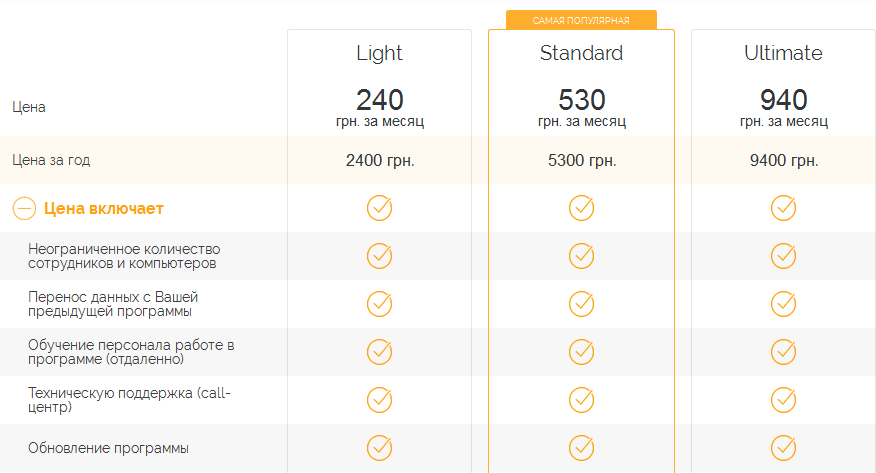This screenshot has width=876, height=473.
Task: Click Standard checkmark for data transfer row
Action: 581,303
